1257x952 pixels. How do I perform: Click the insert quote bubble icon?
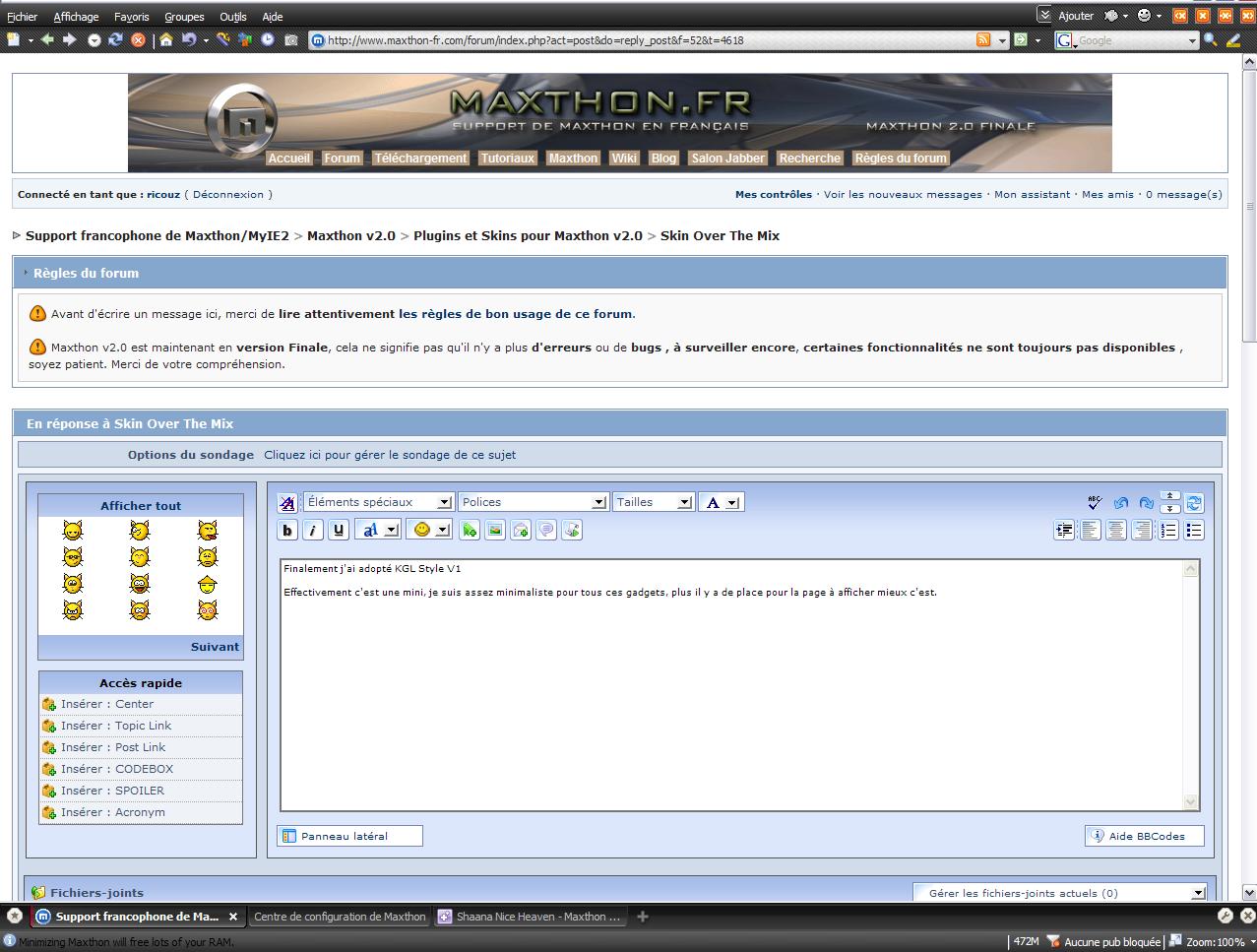(x=546, y=530)
